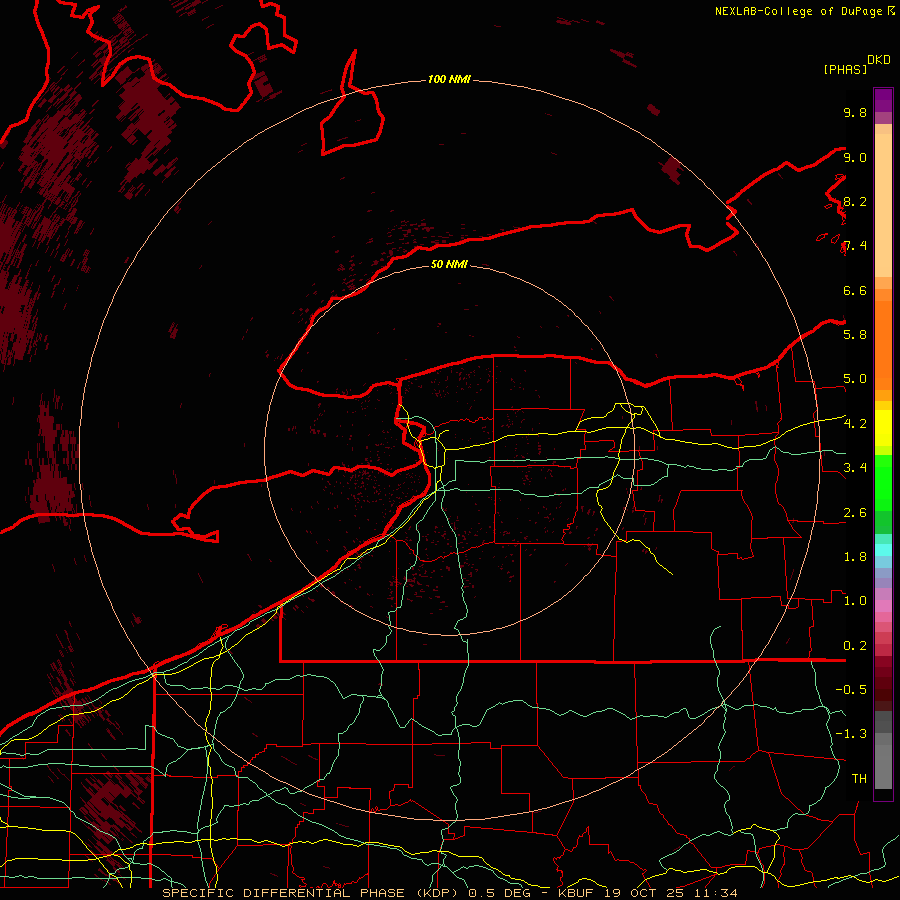Pick the orange swatch next to 5.8

pos(883,334)
